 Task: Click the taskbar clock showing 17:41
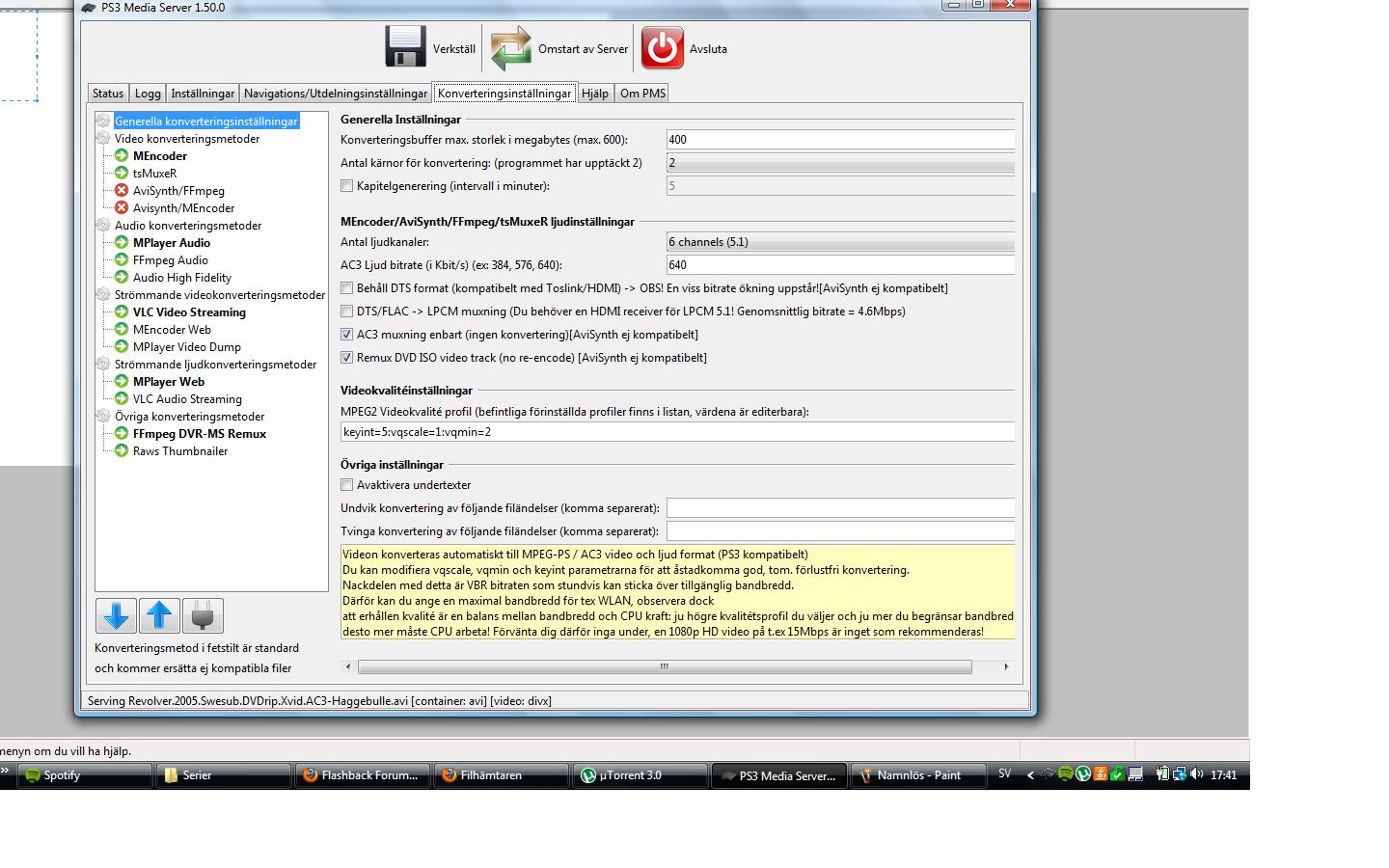[1223, 774]
